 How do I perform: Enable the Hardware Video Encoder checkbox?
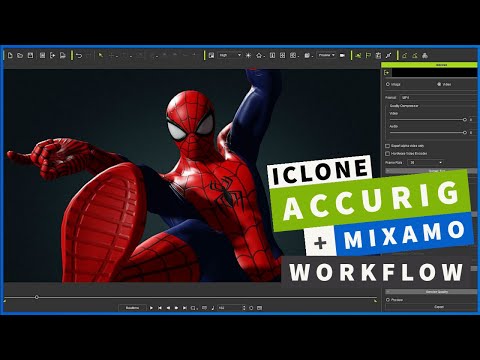point(387,154)
